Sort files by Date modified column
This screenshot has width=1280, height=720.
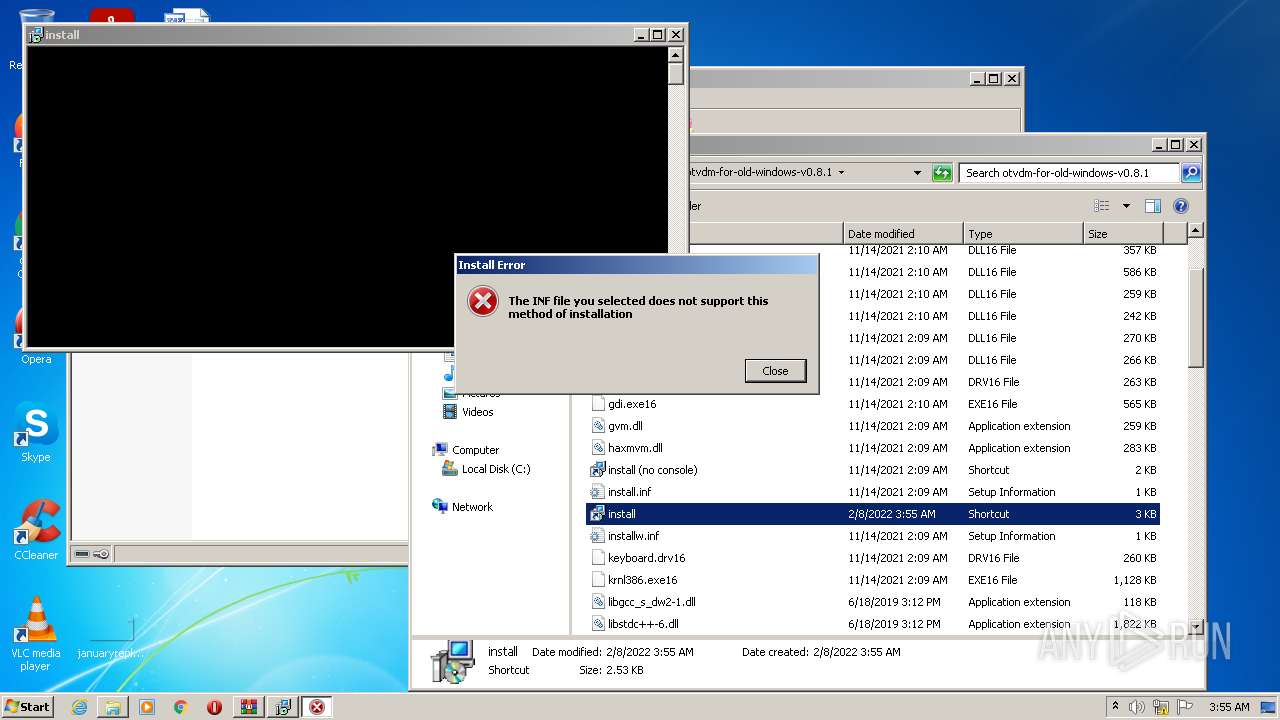click(903, 234)
